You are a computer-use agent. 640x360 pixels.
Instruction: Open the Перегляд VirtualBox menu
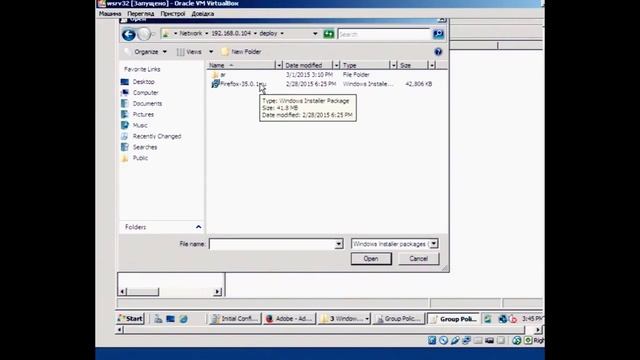coord(141,14)
